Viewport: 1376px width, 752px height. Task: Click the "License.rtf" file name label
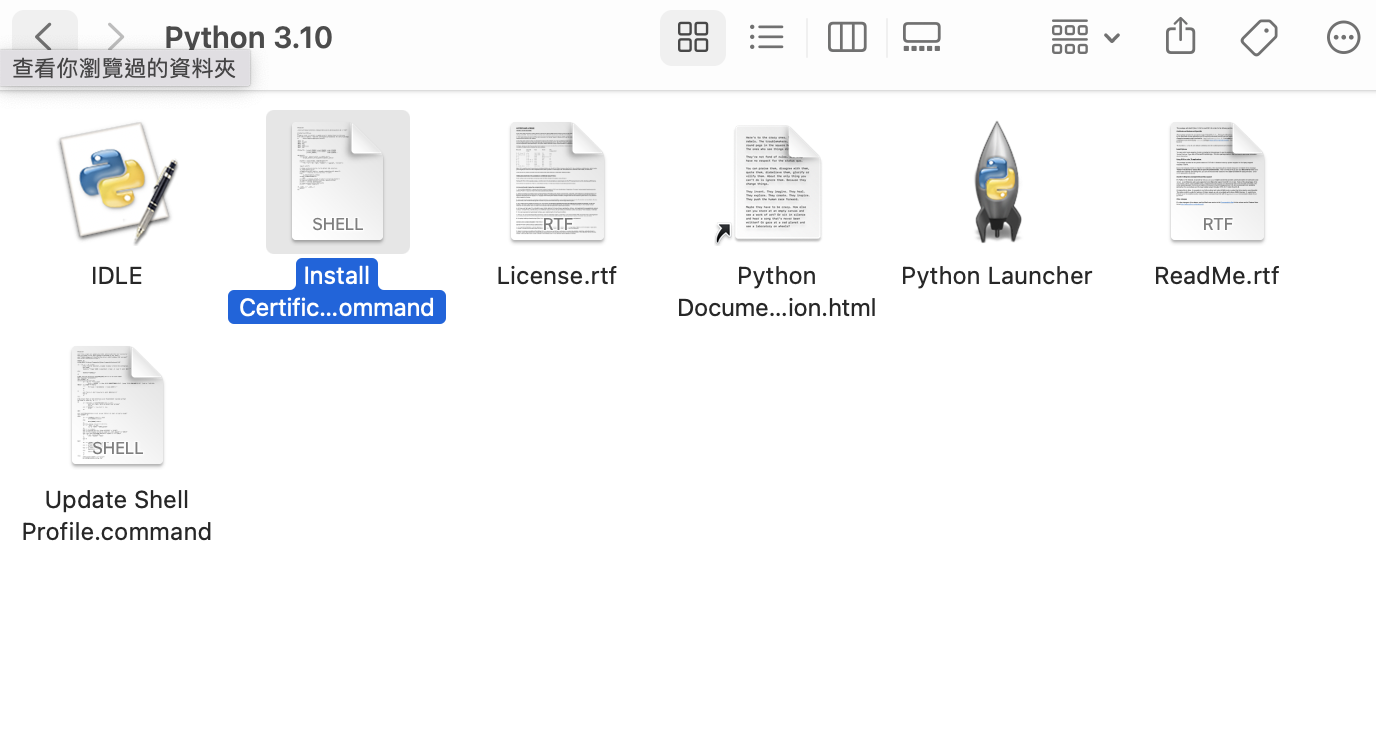pos(557,276)
